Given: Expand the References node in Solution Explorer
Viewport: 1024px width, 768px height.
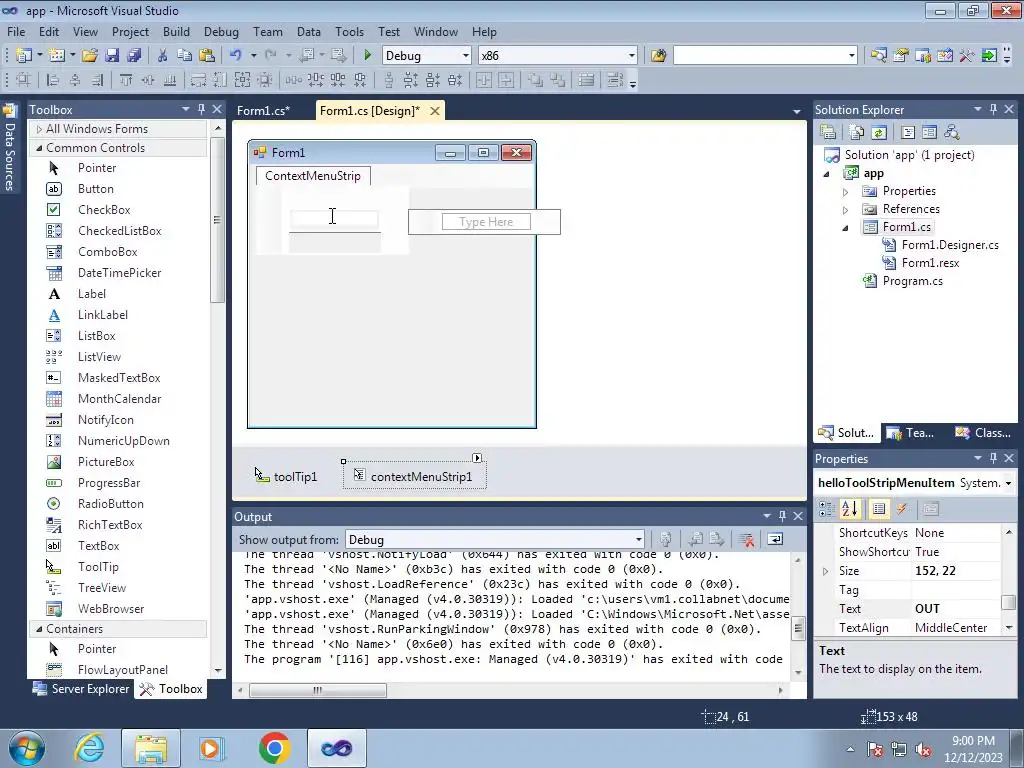Looking at the screenshot, I should tap(846, 210).
